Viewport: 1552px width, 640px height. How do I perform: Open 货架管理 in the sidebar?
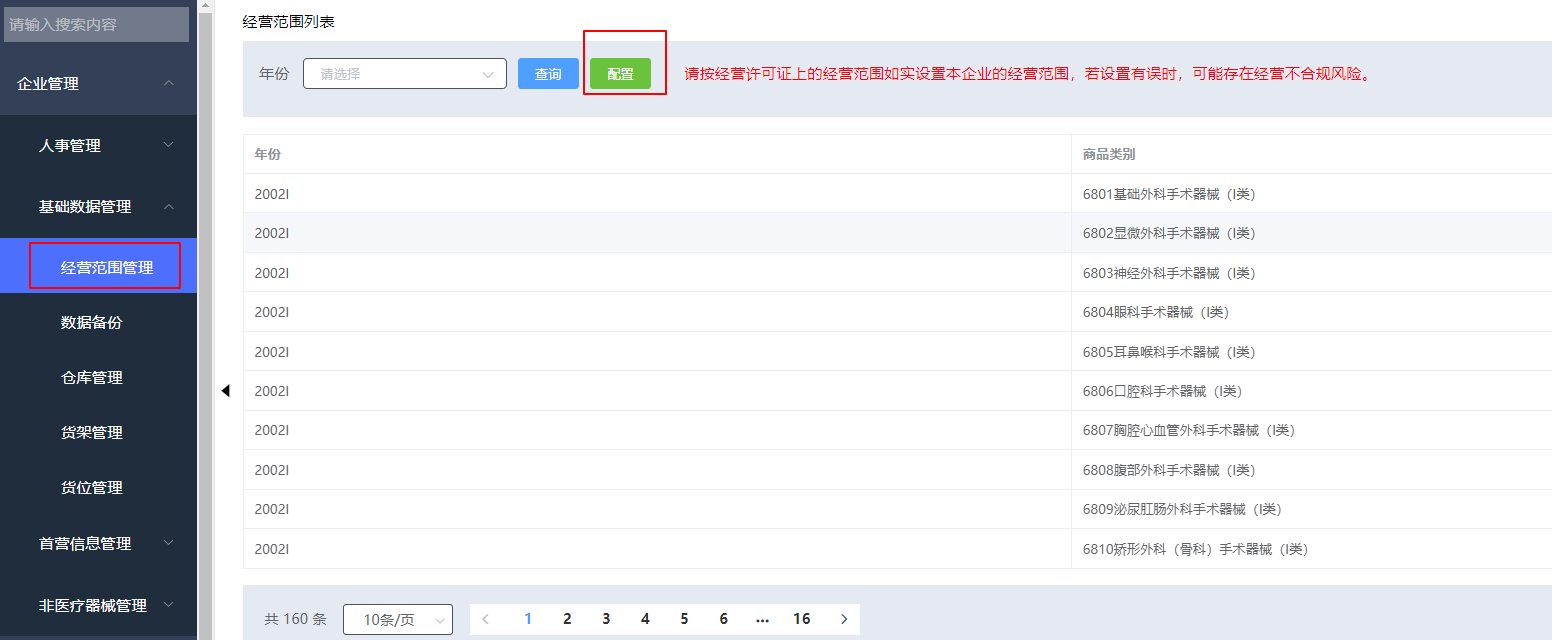(x=92, y=433)
